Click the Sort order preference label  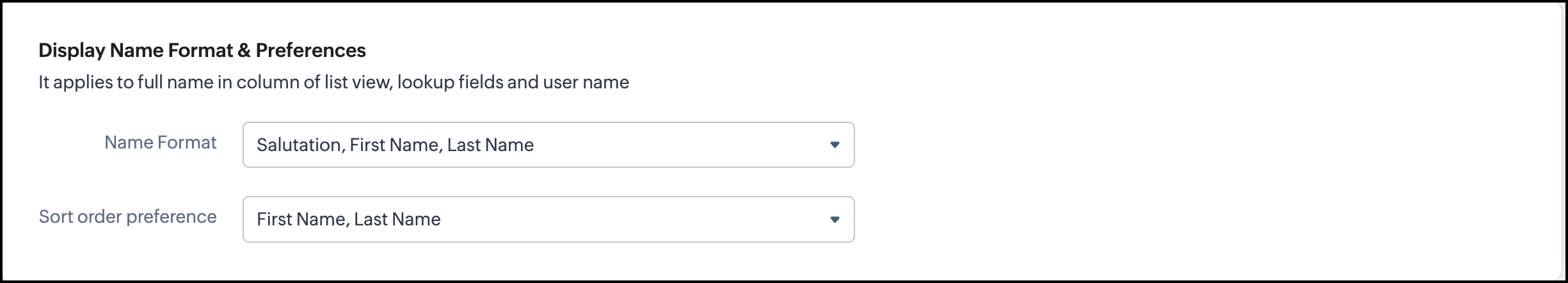(x=127, y=217)
